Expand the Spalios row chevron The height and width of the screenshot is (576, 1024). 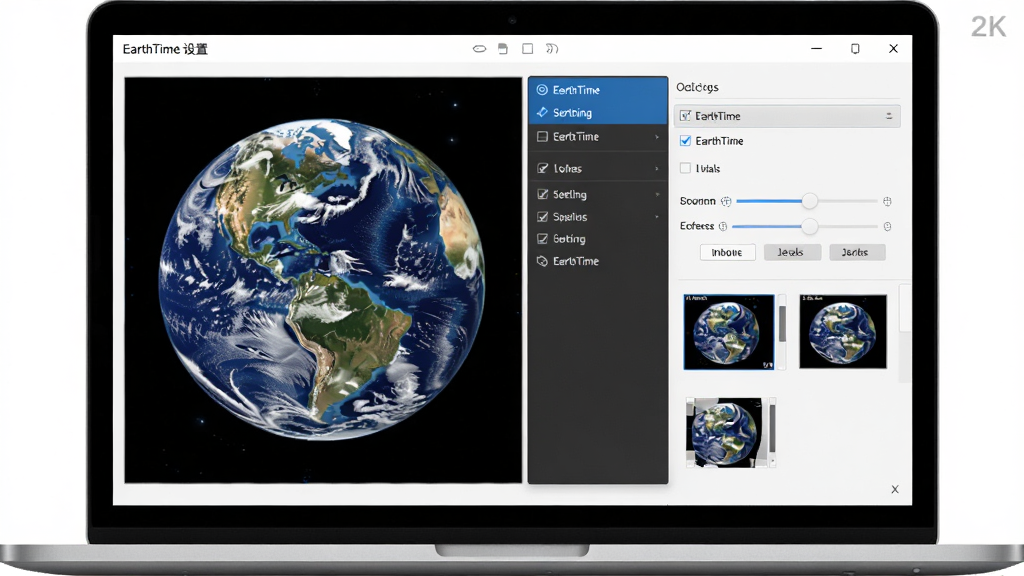point(657,217)
